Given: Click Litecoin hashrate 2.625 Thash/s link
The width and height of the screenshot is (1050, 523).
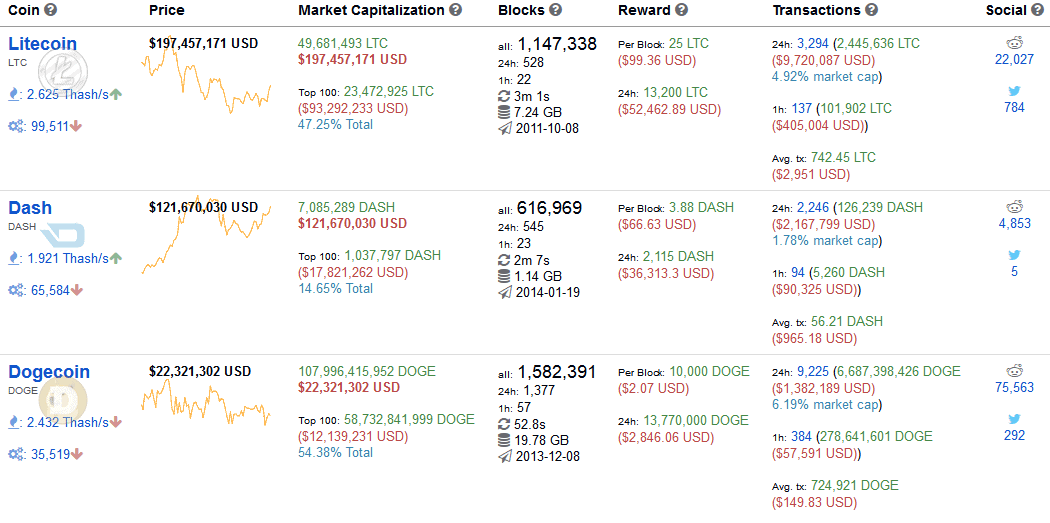Looking at the screenshot, I should click(x=68, y=94).
